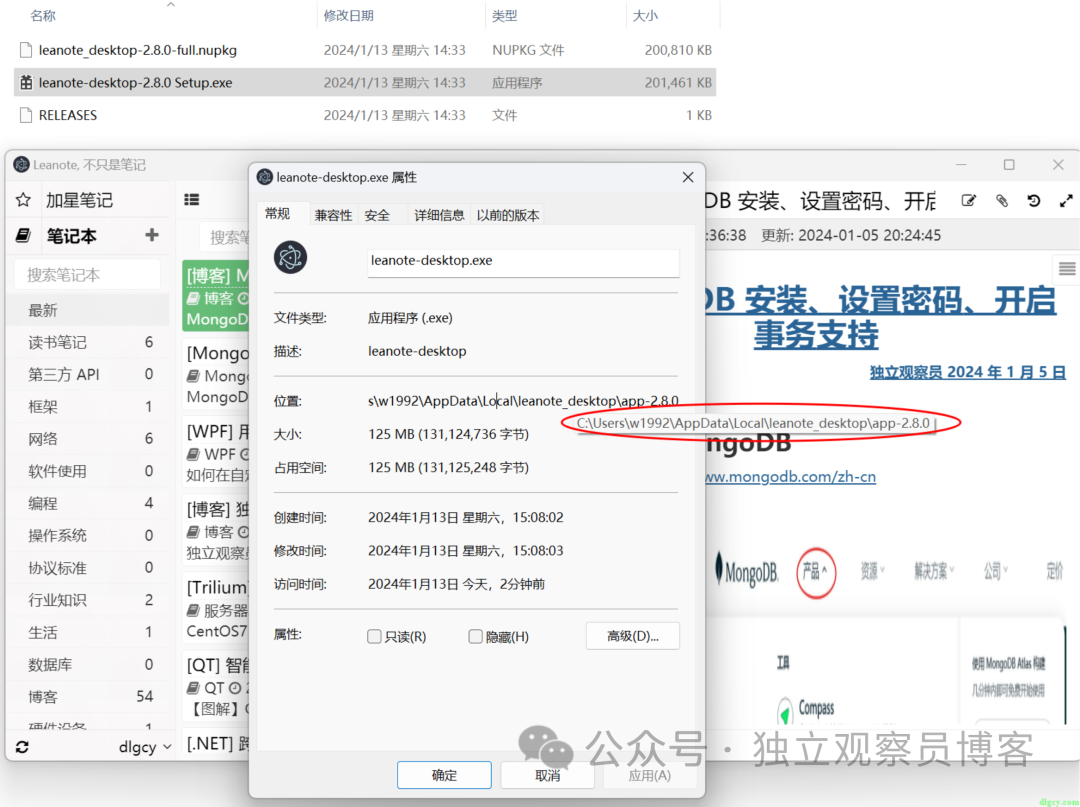Check the 隐藏(H) checkbox
The image size is (1080, 807).
[475, 636]
